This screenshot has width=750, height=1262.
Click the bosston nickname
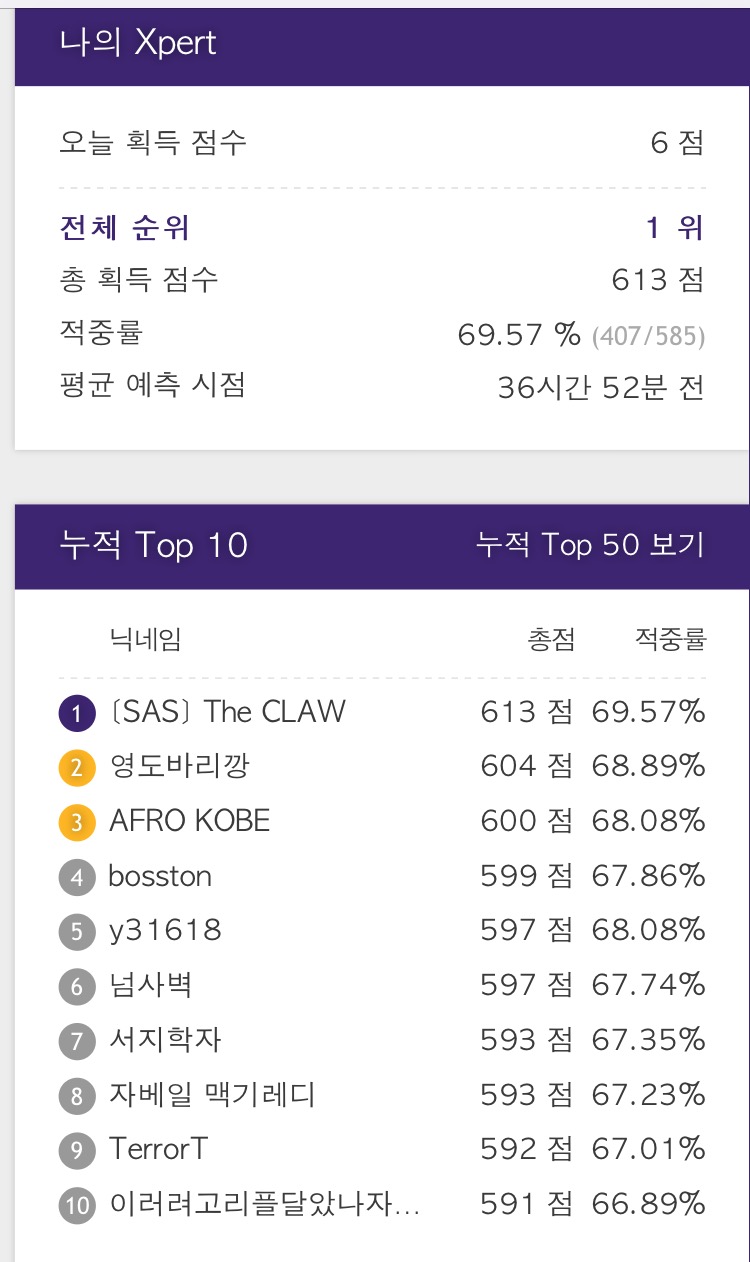pos(160,876)
